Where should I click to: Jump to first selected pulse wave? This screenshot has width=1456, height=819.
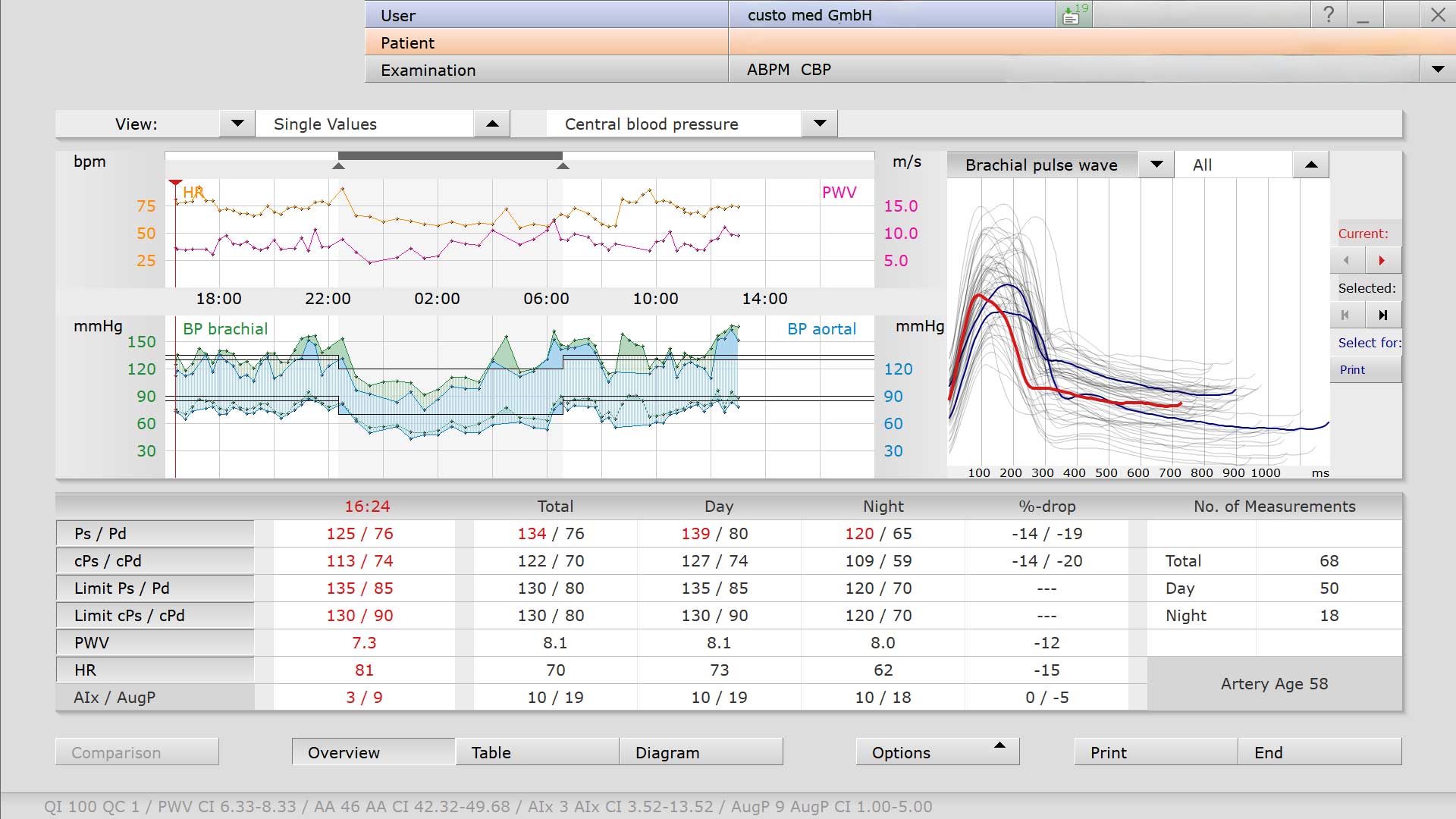pos(1347,315)
